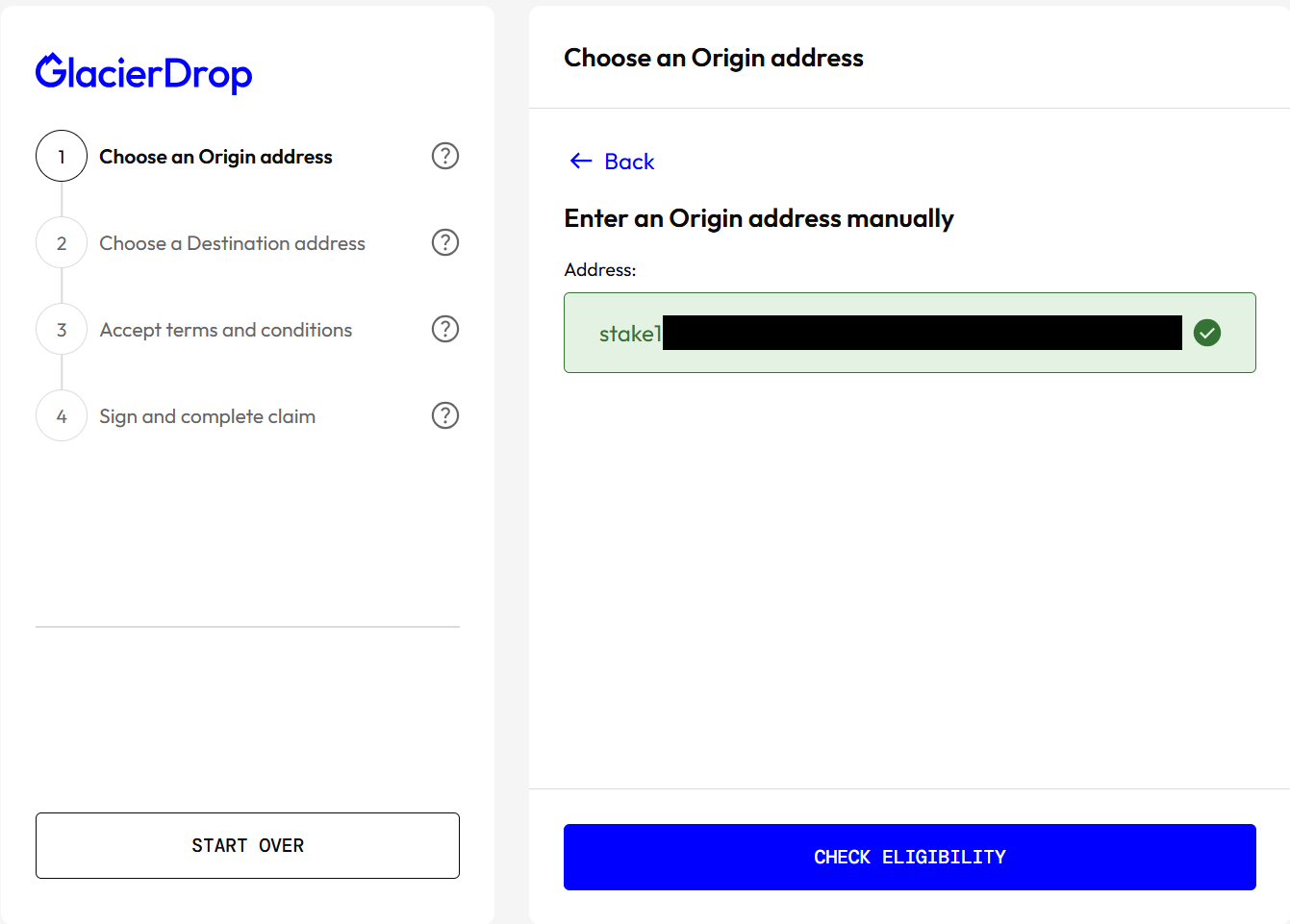Screen dimensions: 1290x924
Task: Click the Address label above the field
Action: pos(600,270)
